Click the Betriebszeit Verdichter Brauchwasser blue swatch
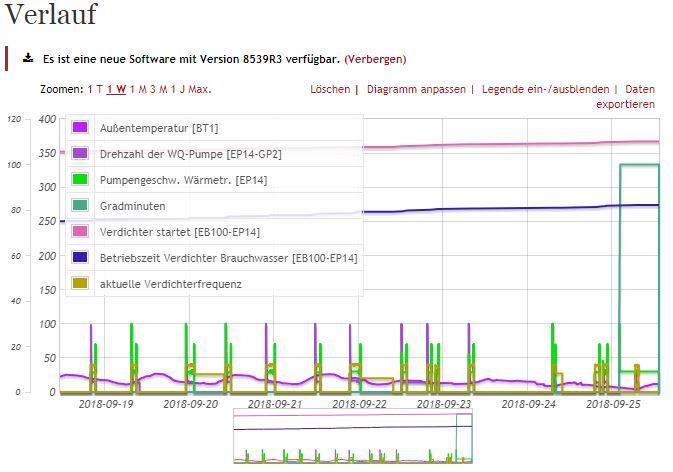Image resolution: width=673 pixels, height=472 pixels. tap(80, 257)
